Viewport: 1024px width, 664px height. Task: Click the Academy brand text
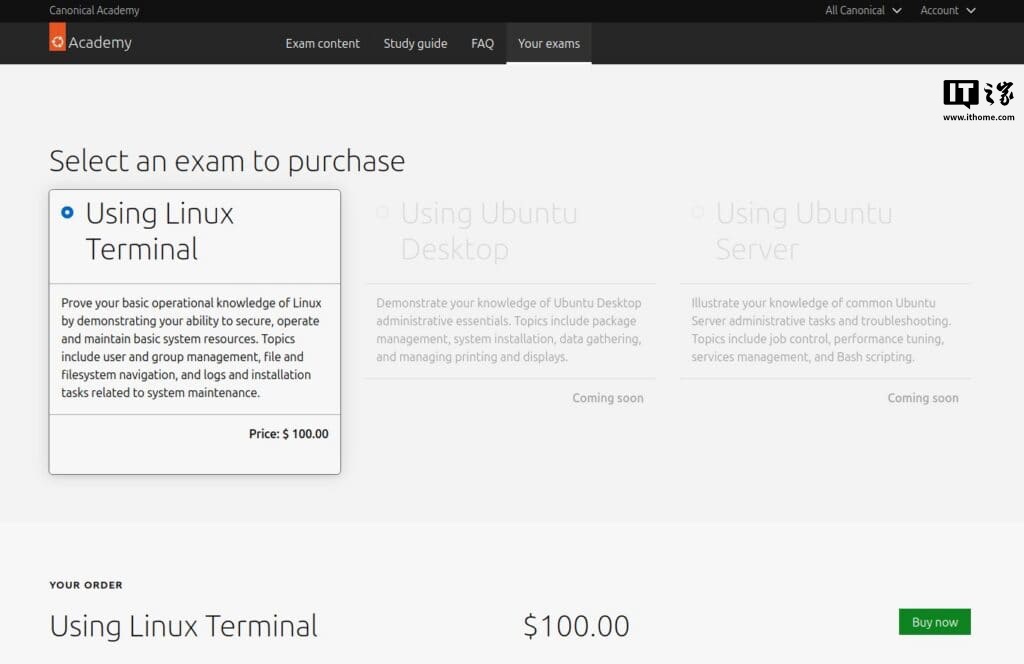coord(100,43)
